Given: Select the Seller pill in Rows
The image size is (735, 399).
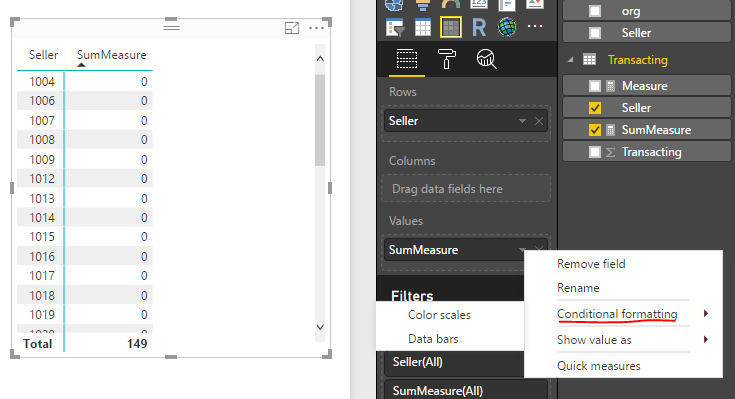Looking at the screenshot, I should 466,121.
